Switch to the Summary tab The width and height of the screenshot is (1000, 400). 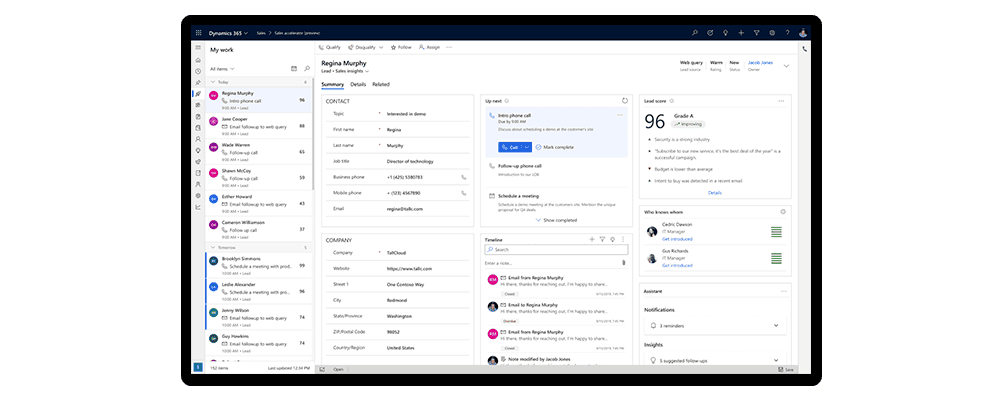(x=332, y=84)
